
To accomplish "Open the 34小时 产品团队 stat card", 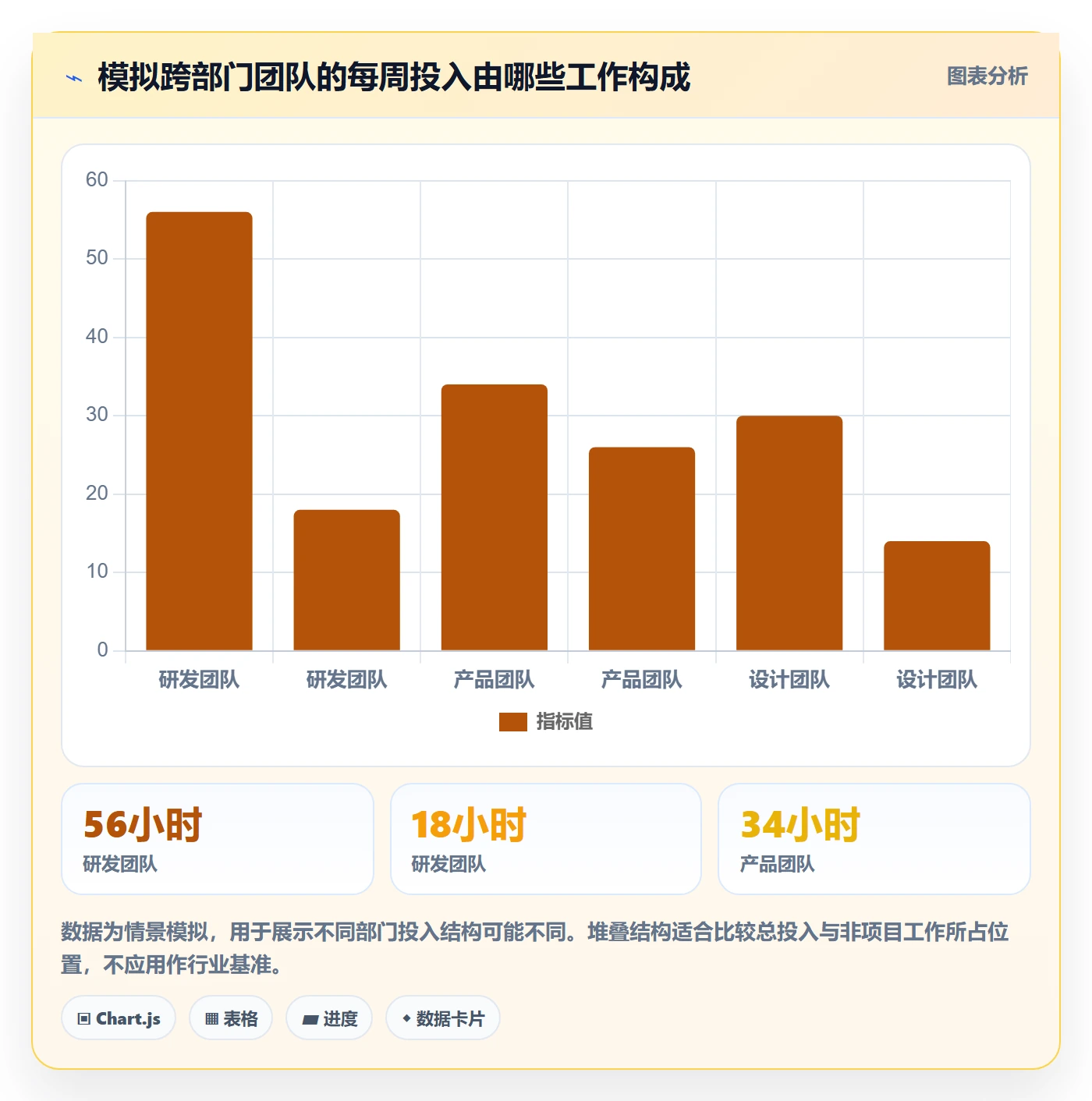I will 874,839.
